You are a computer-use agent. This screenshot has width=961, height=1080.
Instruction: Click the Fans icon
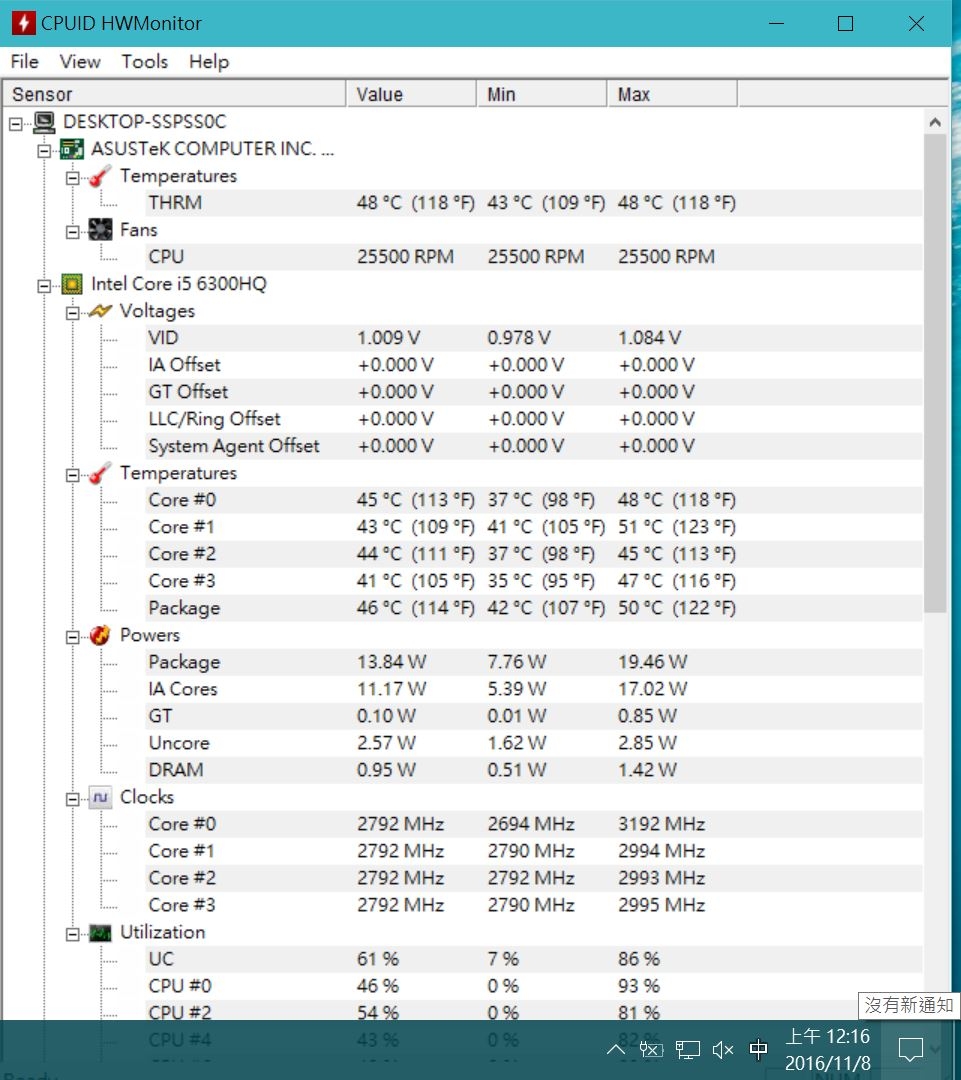[101, 230]
